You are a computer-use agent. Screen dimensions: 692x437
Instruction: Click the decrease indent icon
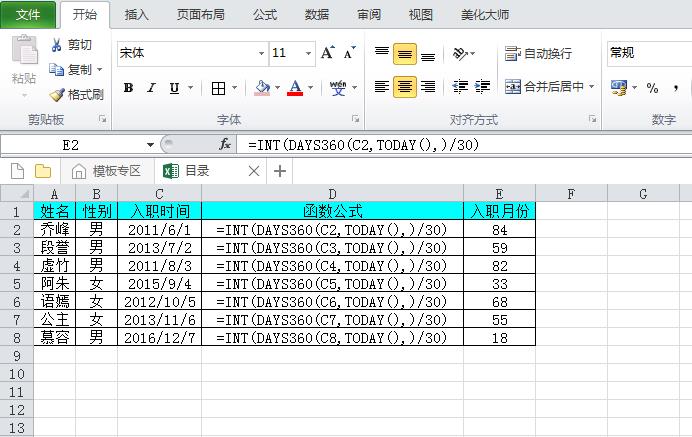pyautogui.click(x=460, y=87)
